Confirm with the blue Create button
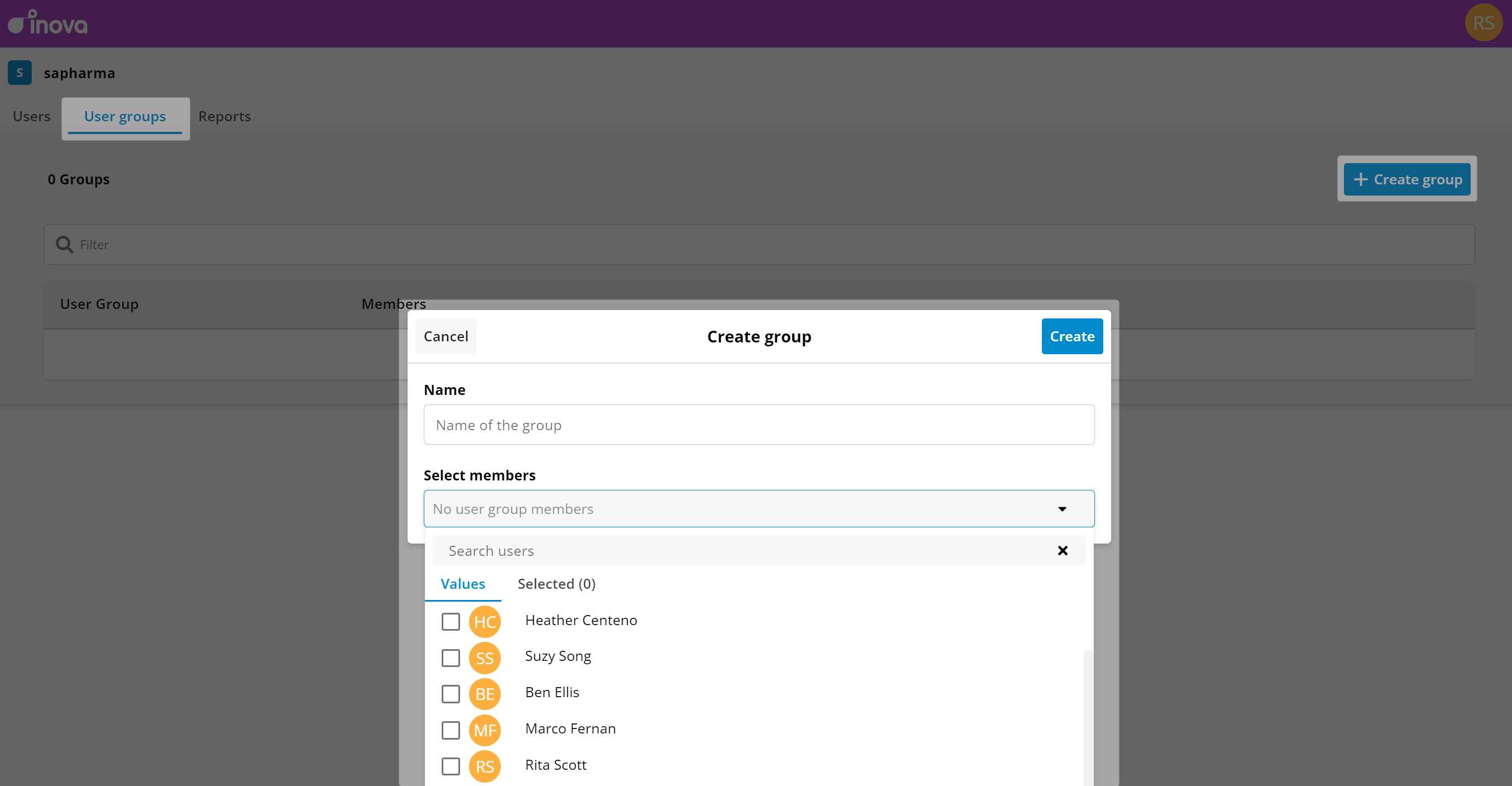The image size is (1512, 786). [x=1072, y=336]
